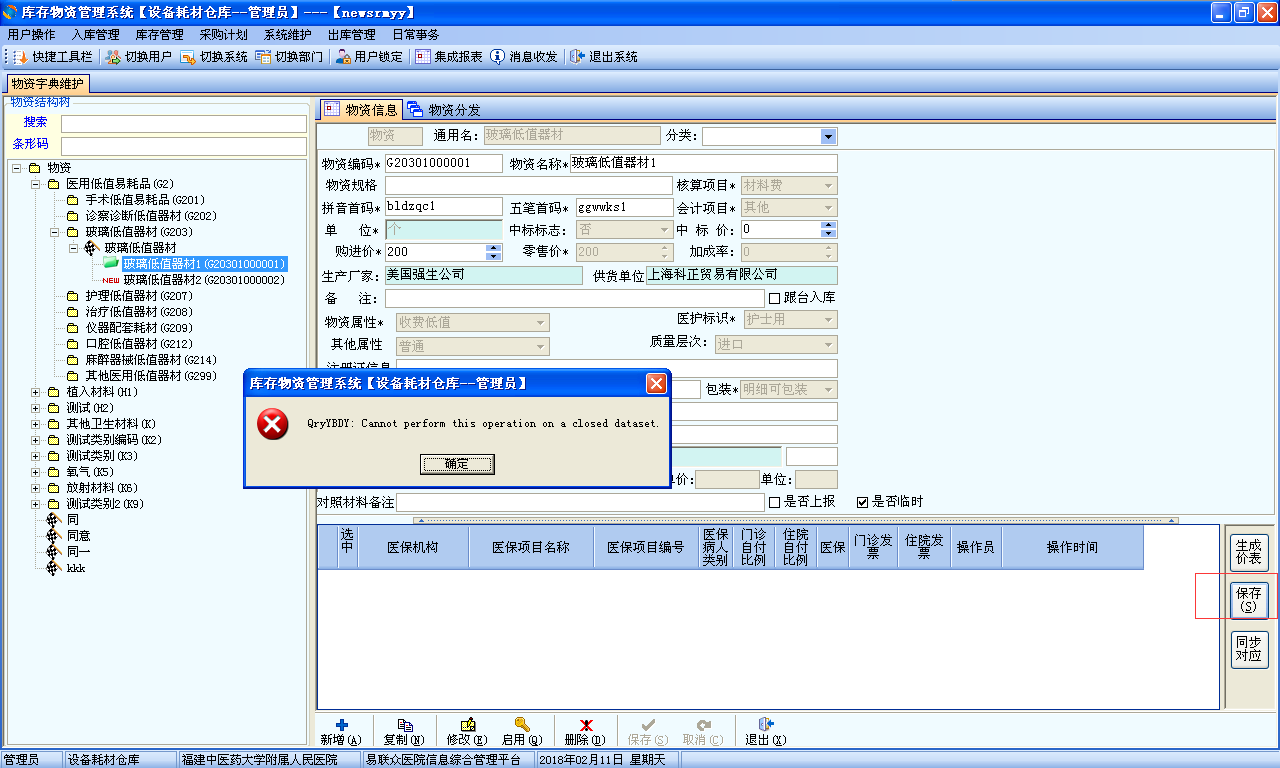Open the 会计项目 dropdown
The height and width of the screenshot is (768, 1280).
click(828, 207)
